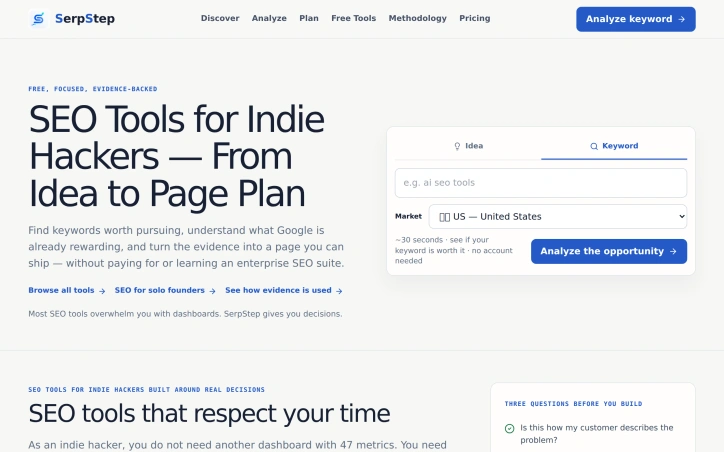
Task: Open SEO for solo founders link
Action: 165,290
